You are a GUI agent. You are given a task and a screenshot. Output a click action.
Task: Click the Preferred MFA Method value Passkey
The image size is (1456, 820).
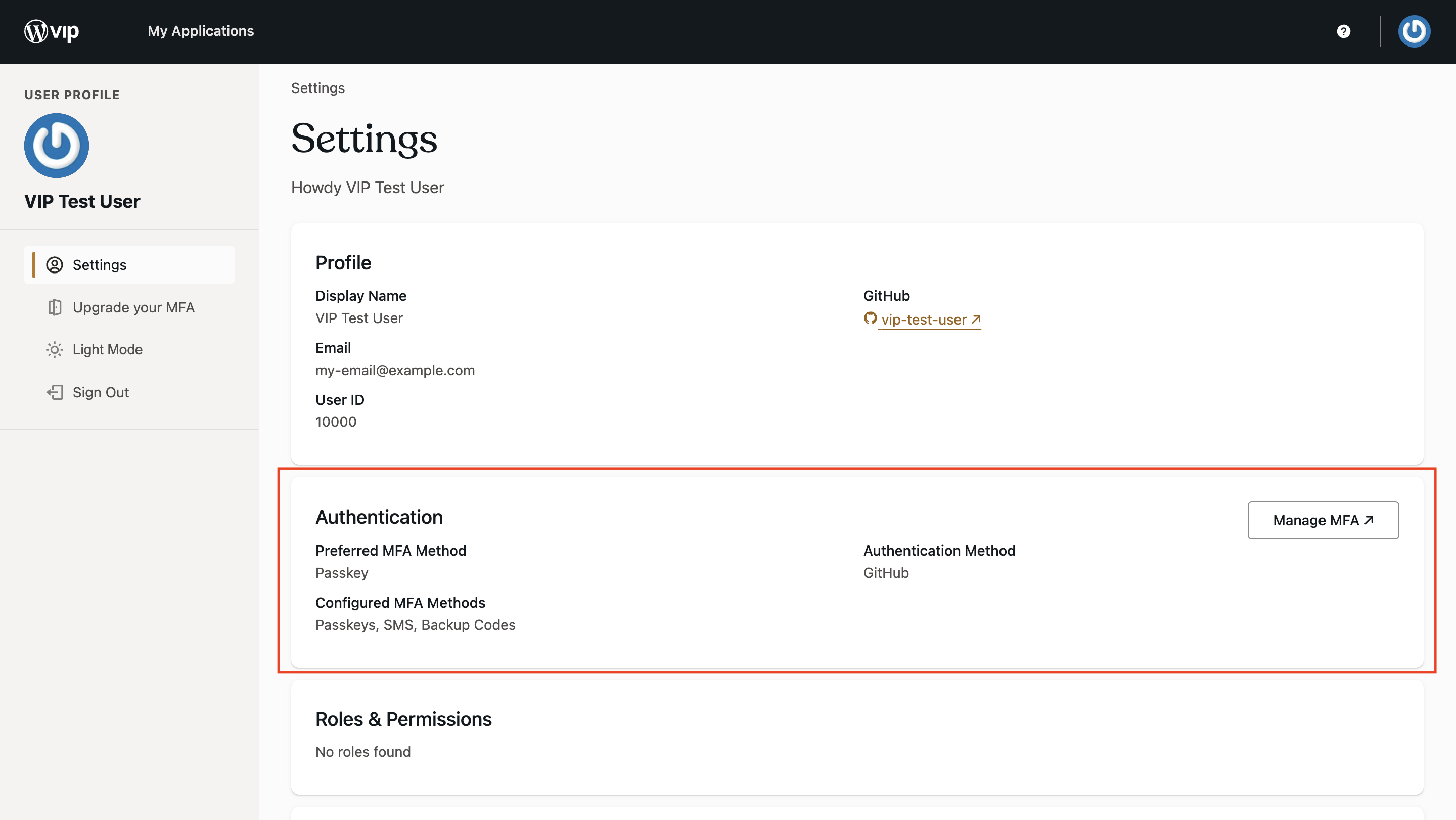point(341,573)
